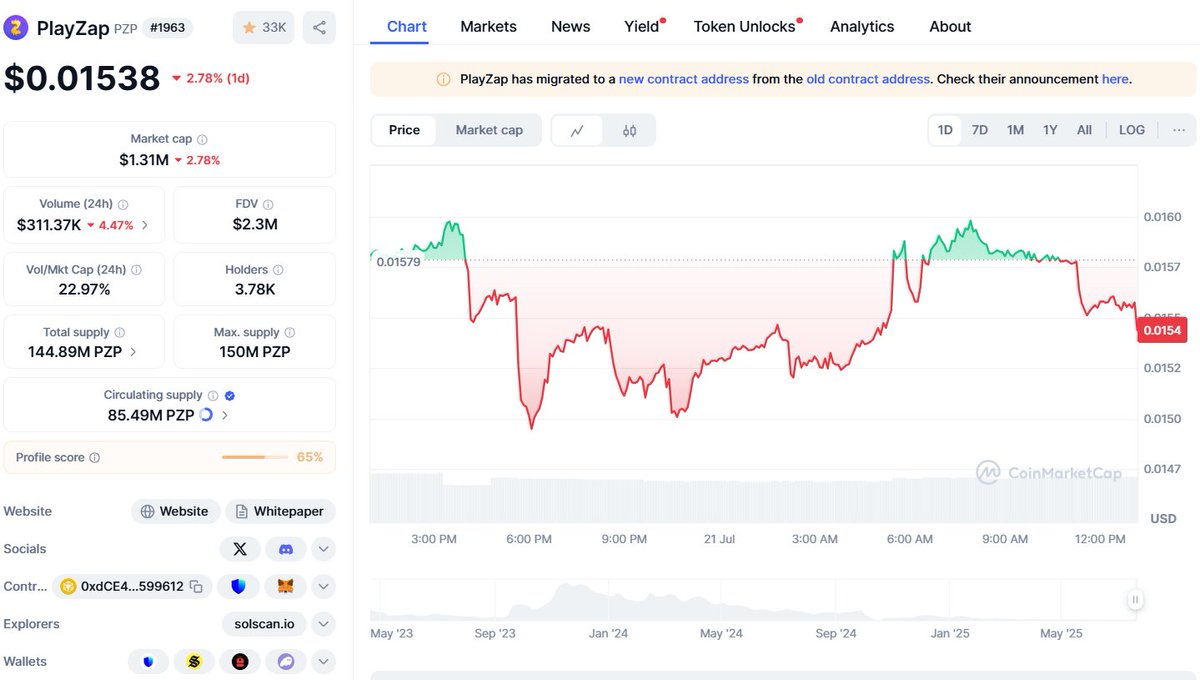The width and height of the screenshot is (1200, 680).
Task: Open the Markets tab
Action: (489, 27)
